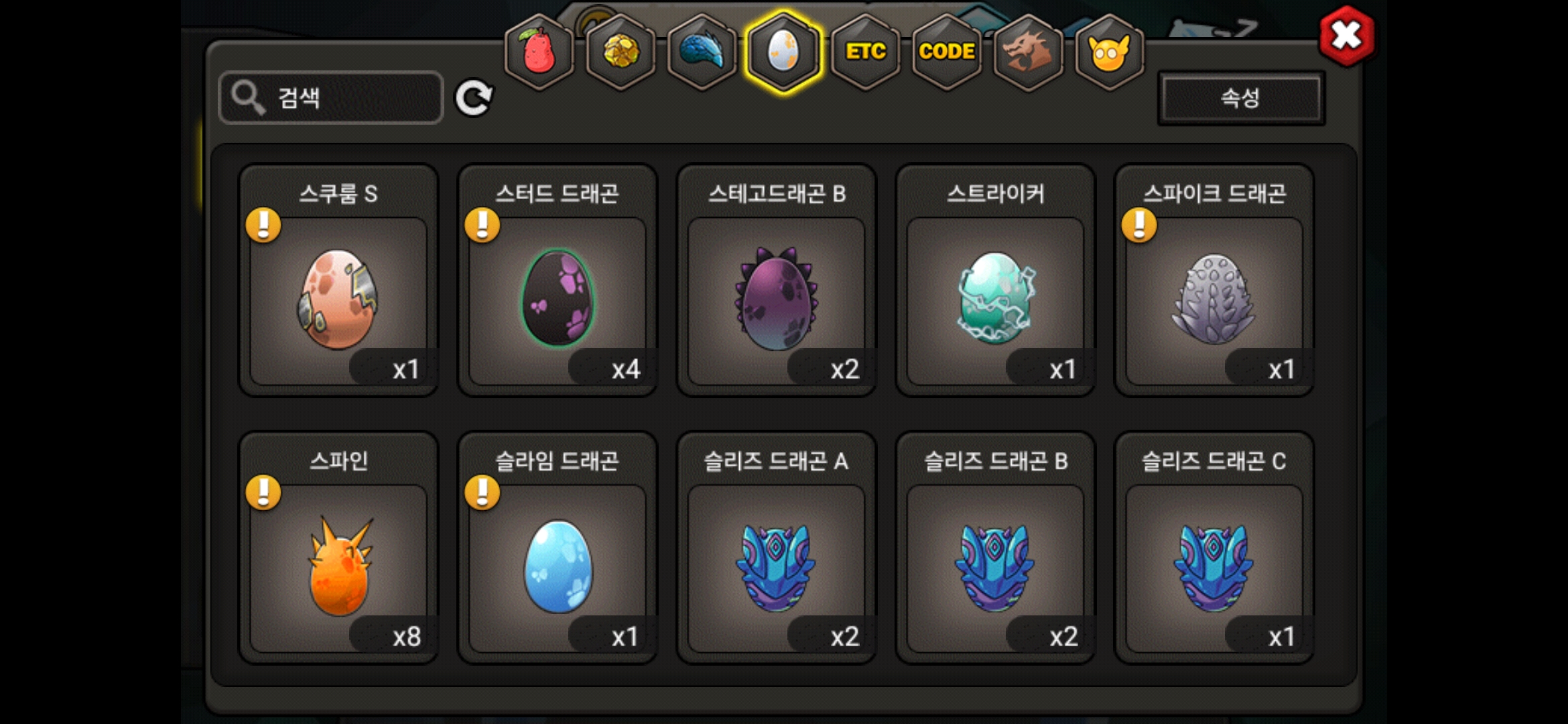Click exclamation badge on 스파이크 드래곤

[x=1139, y=225]
